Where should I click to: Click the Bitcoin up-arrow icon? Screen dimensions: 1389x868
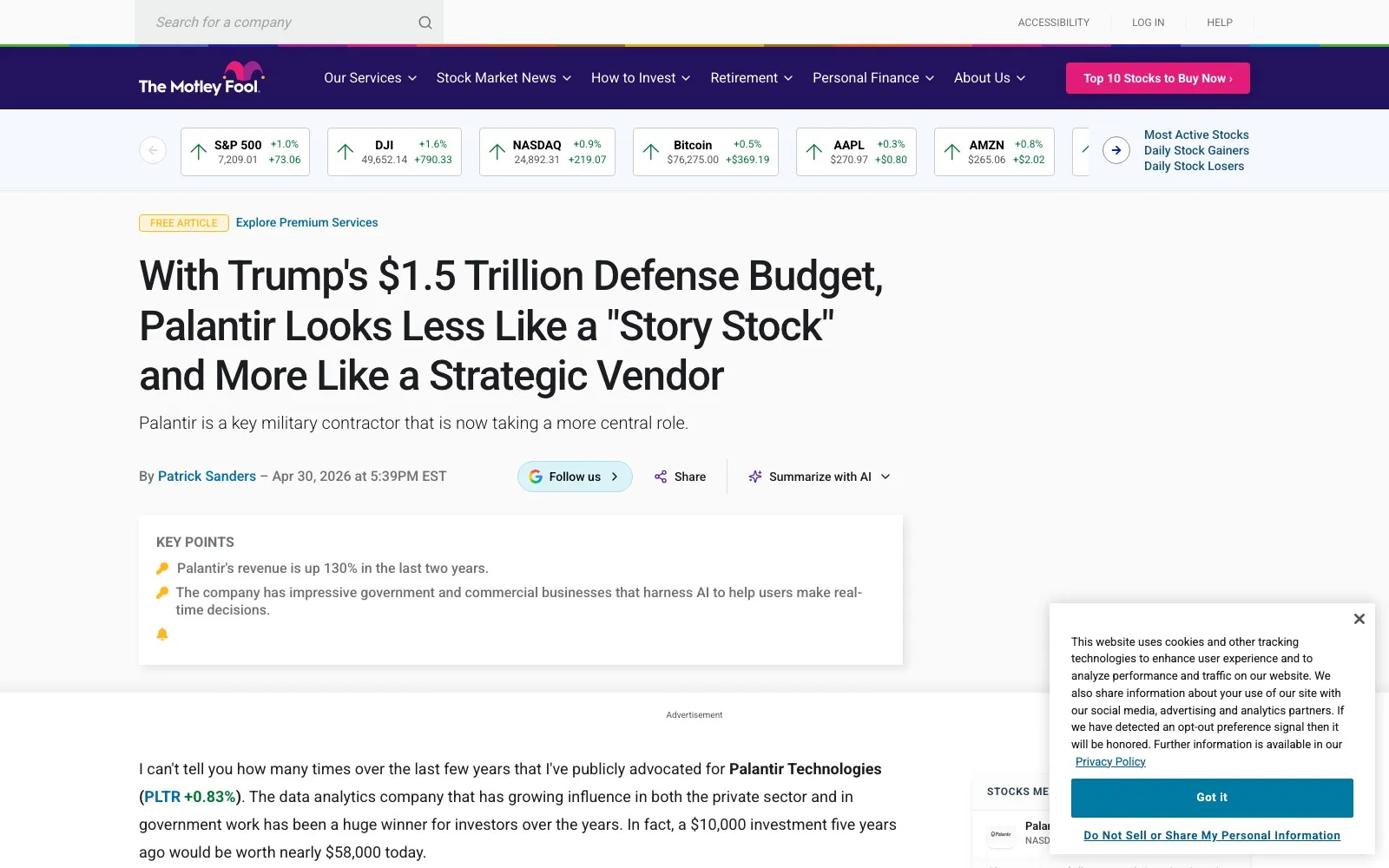pyautogui.click(x=651, y=152)
